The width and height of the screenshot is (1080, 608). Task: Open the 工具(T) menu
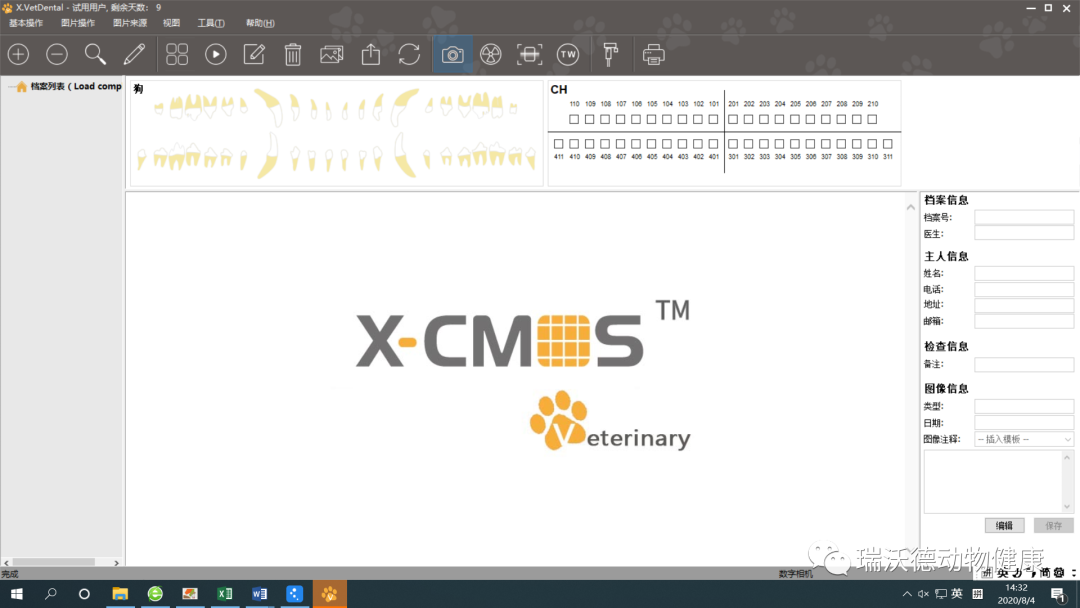pyautogui.click(x=211, y=23)
